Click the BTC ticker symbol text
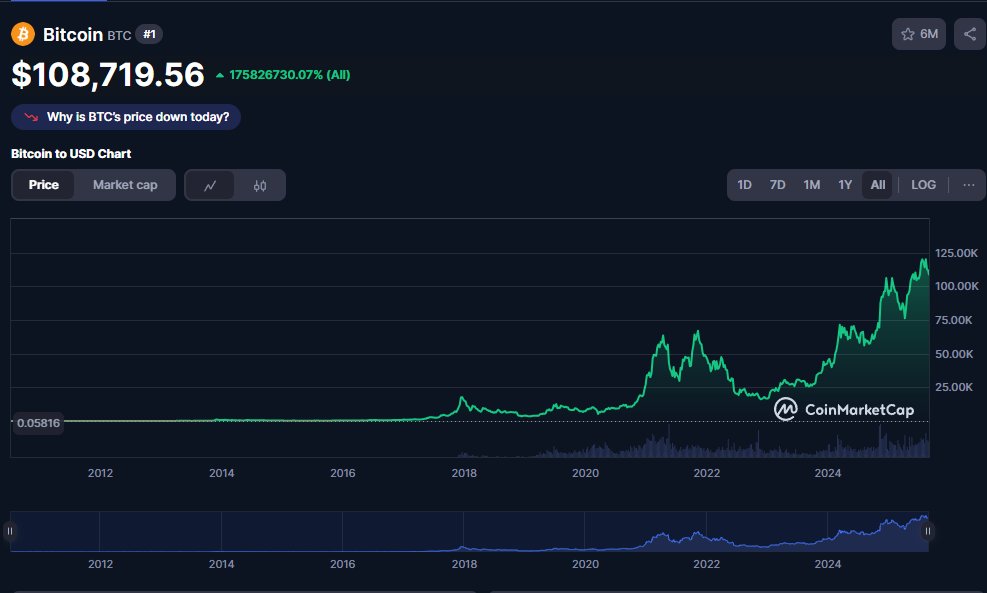The height and width of the screenshot is (593, 987). [x=119, y=36]
